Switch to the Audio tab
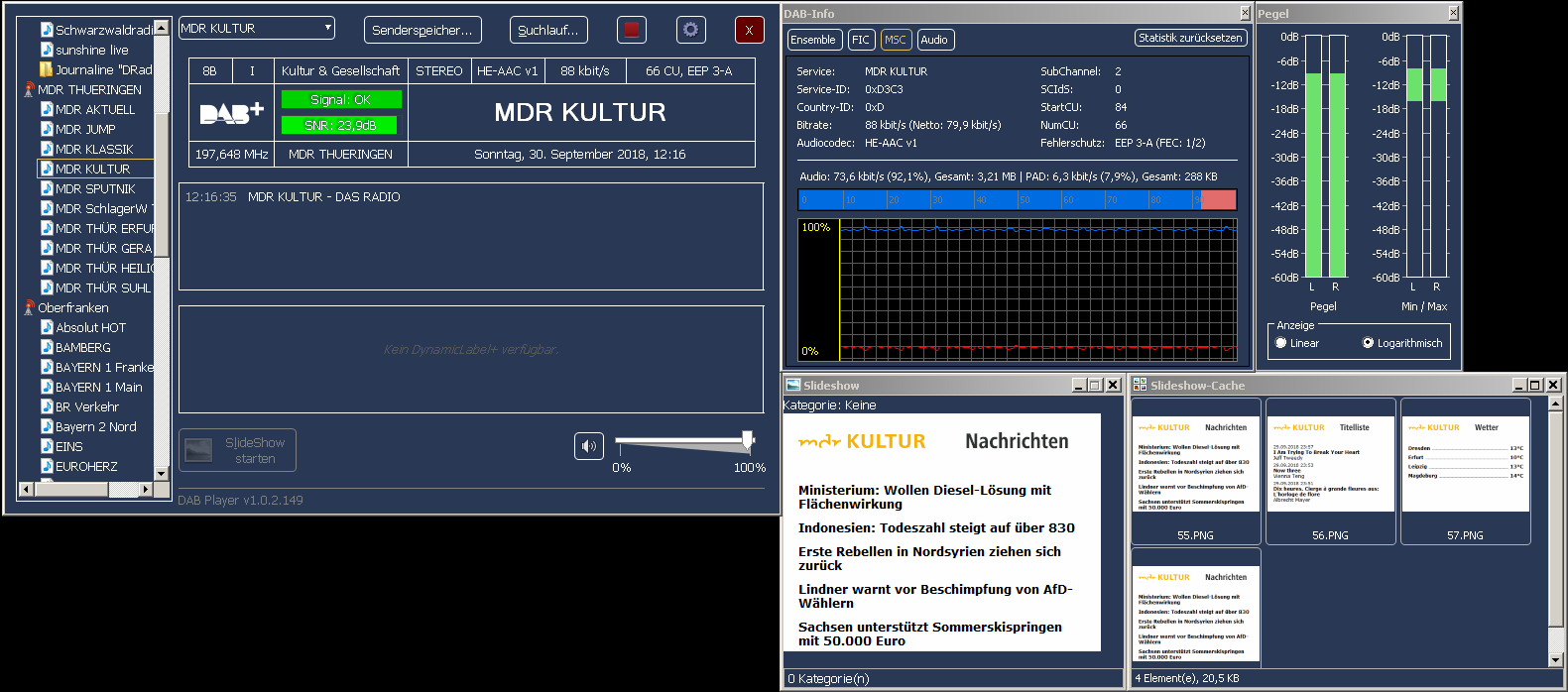1568x692 pixels. point(934,40)
